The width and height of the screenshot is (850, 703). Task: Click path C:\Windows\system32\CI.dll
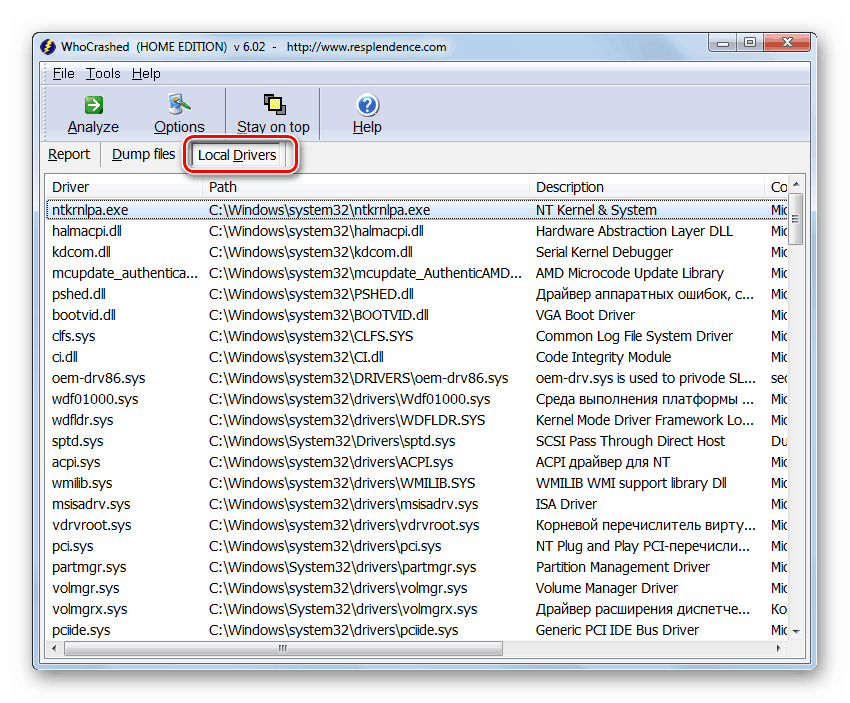[x=297, y=358]
